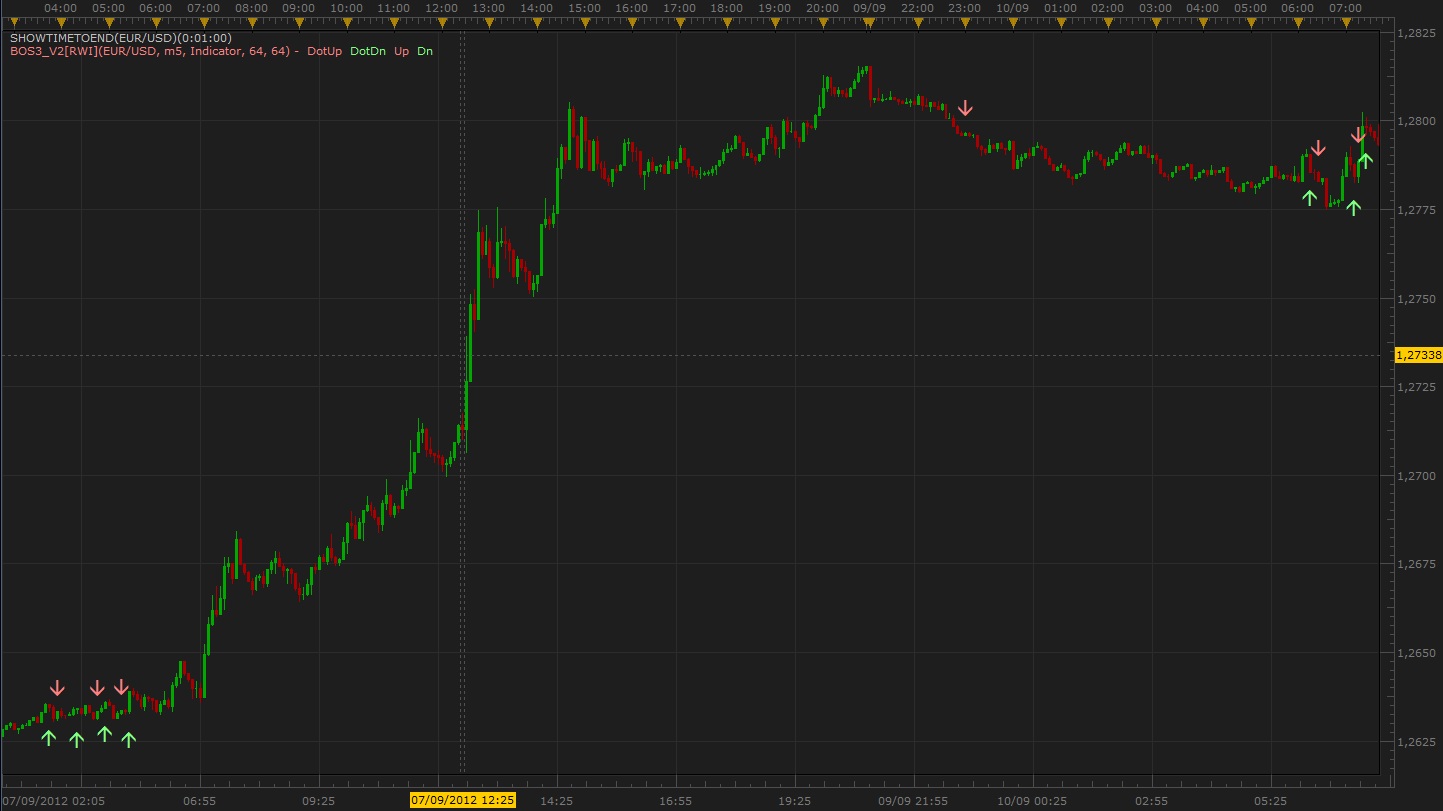Select the 1,2700 price axis label

[1415, 476]
